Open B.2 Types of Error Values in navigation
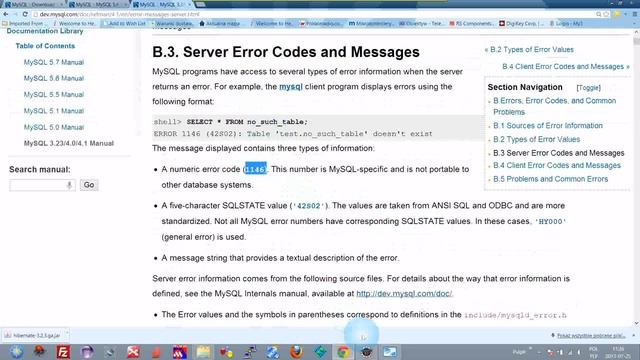Screen dimensions: 640x360 coord(536,140)
